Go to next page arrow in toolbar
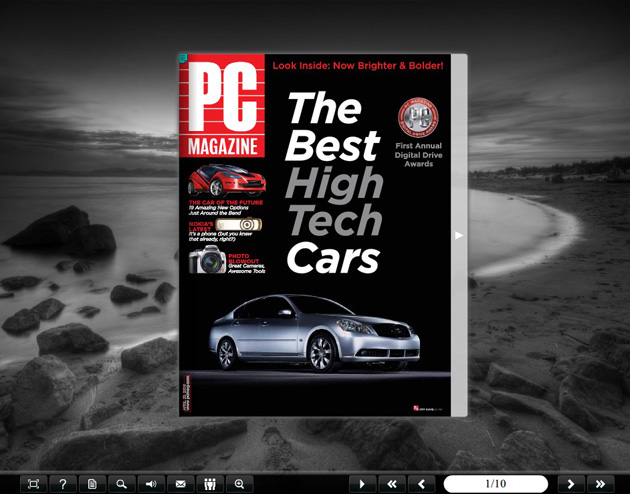The image size is (630, 494). (571, 484)
